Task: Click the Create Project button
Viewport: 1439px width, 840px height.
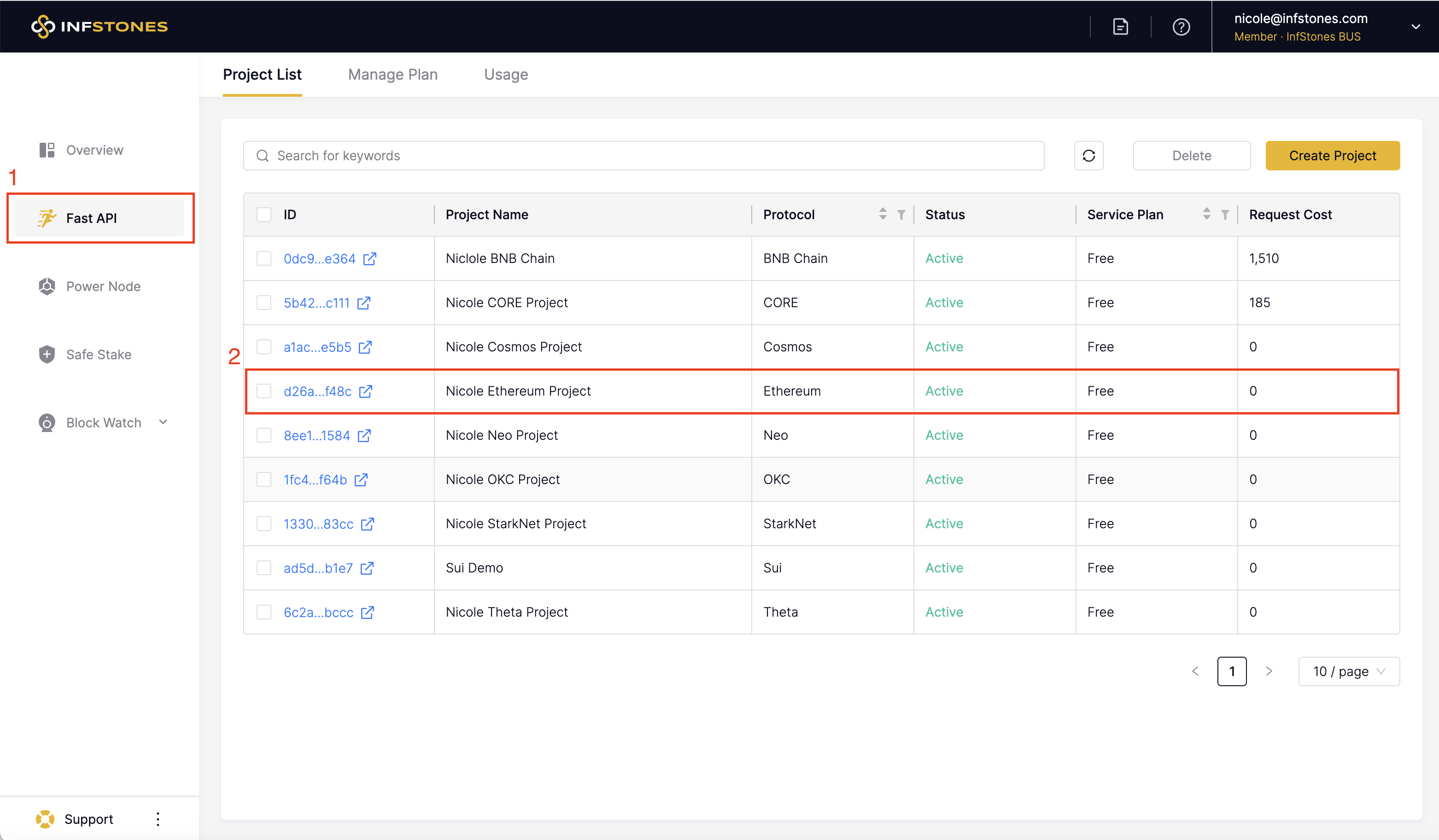Action: click(x=1332, y=156)
